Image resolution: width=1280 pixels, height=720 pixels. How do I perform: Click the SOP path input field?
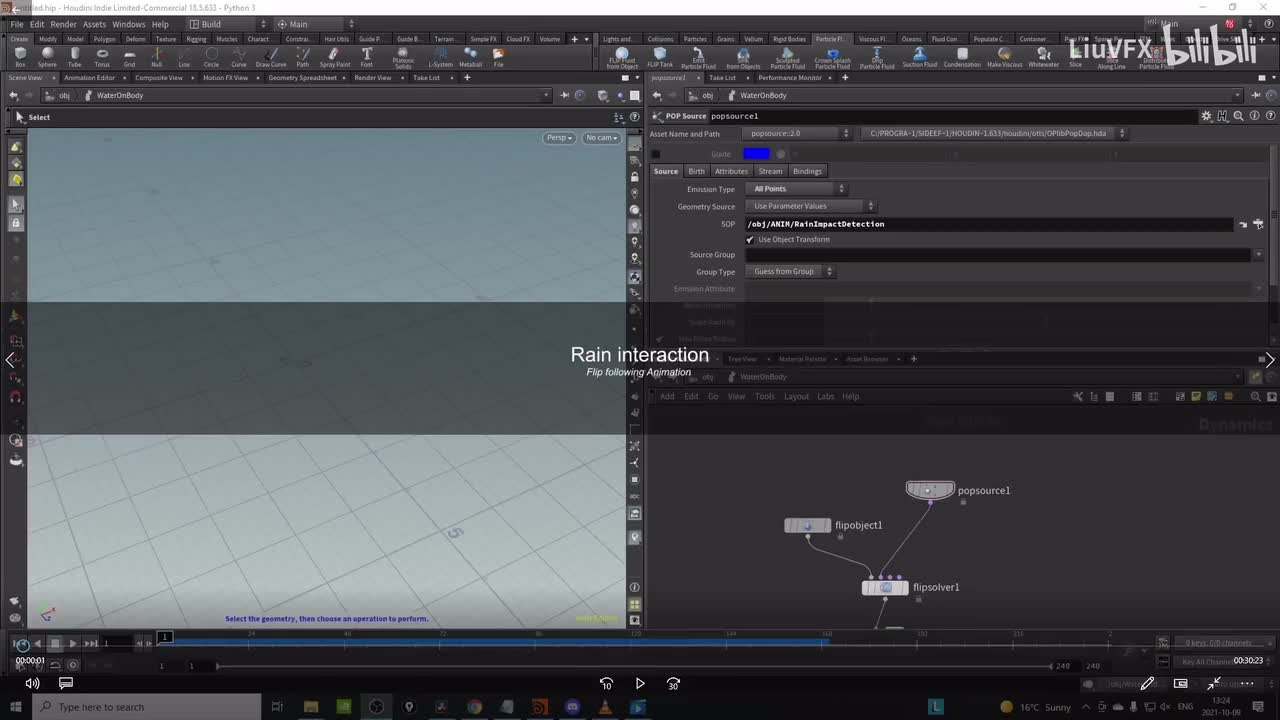[x=990, y=224]
